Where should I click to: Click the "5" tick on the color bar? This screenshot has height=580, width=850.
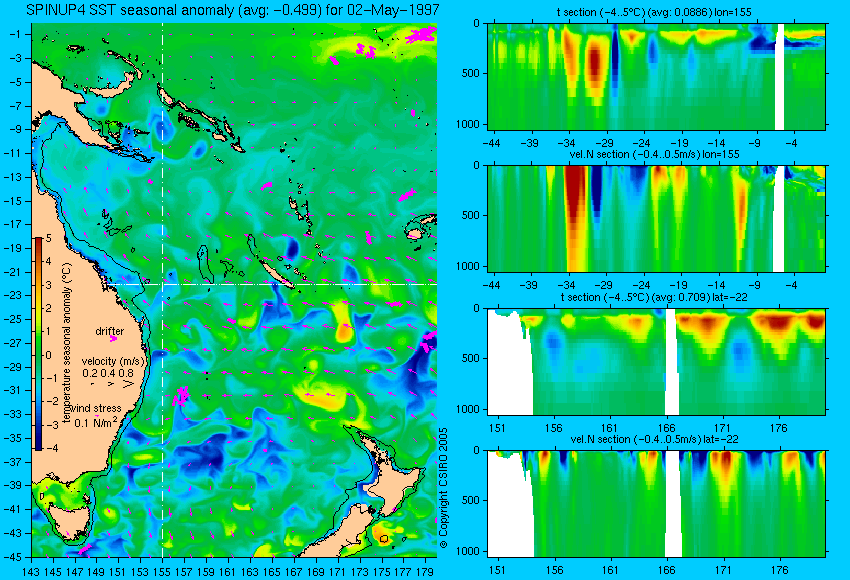tap(49, 238)
